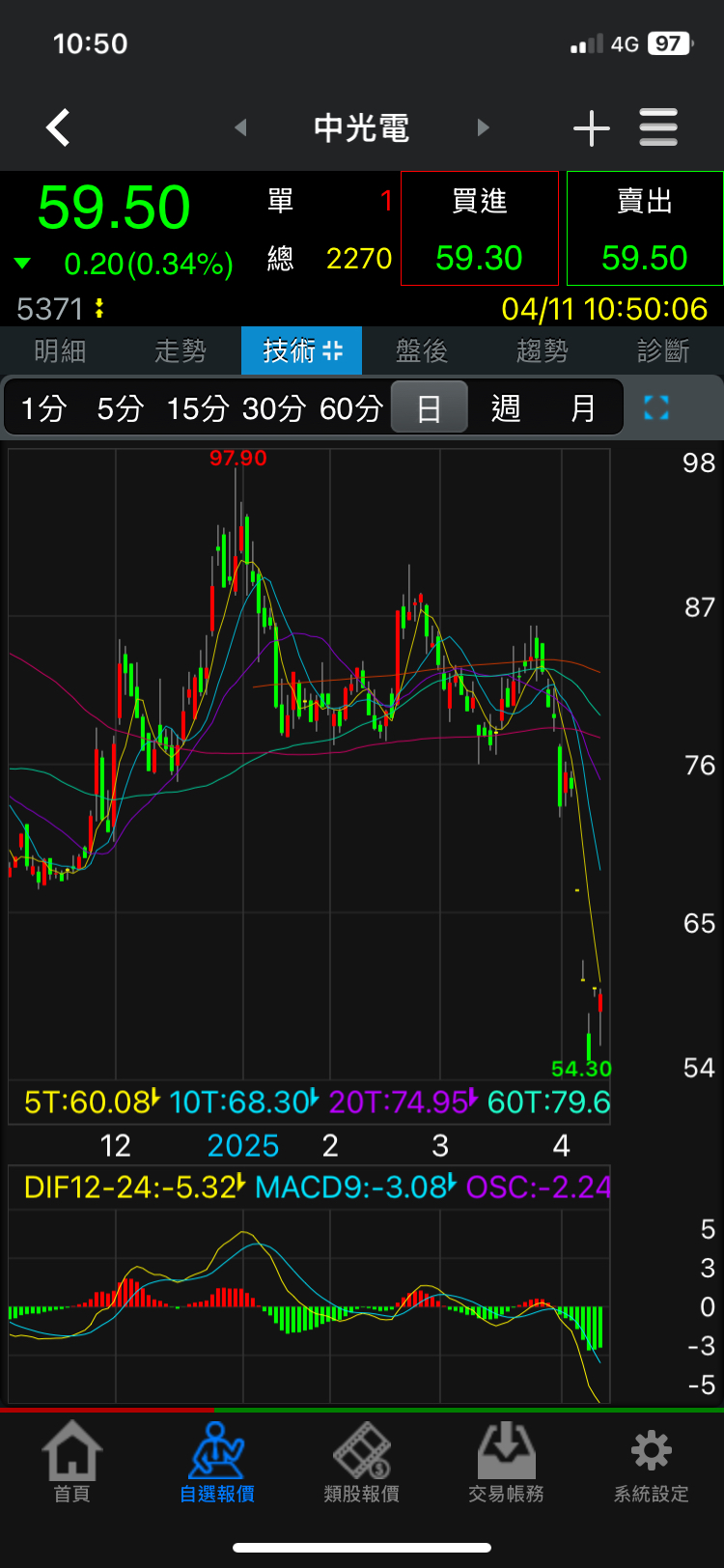This screenshot has height=1568, width=724.
Task: Open OSC indicator value
Action: coord(539,1187)
